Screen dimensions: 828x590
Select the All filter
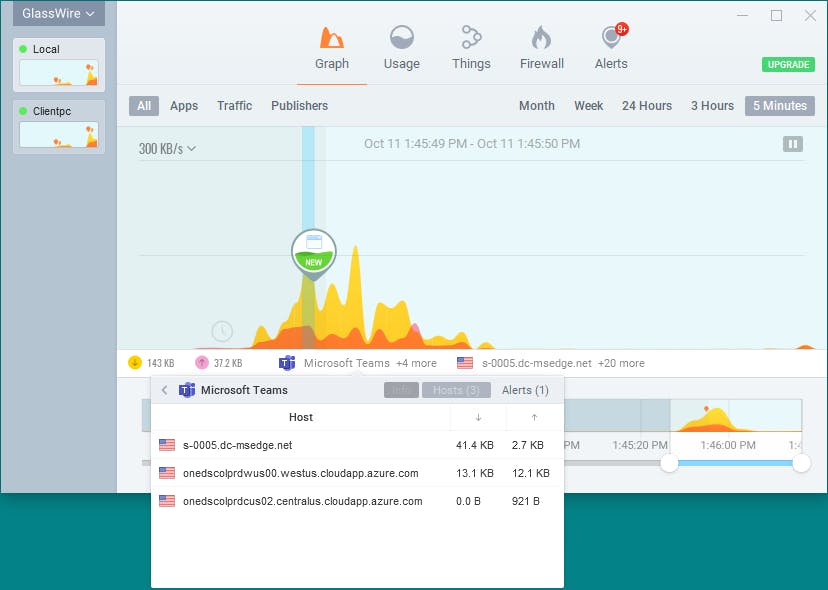(x=144, y=106)
